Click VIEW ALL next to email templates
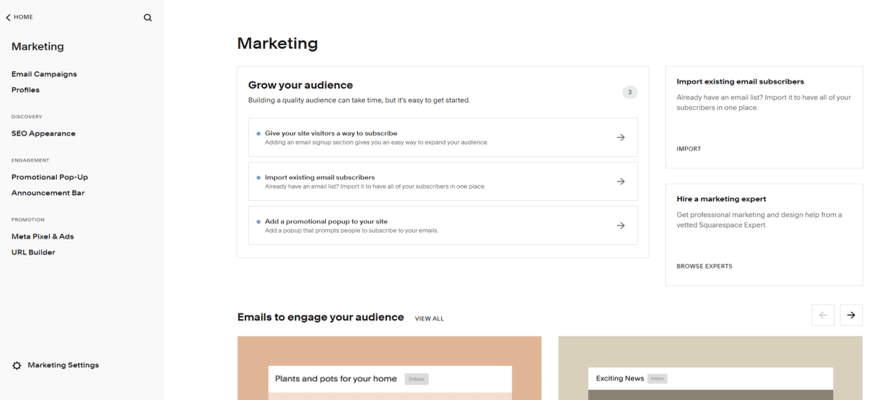880x400 pixels. 429,319
